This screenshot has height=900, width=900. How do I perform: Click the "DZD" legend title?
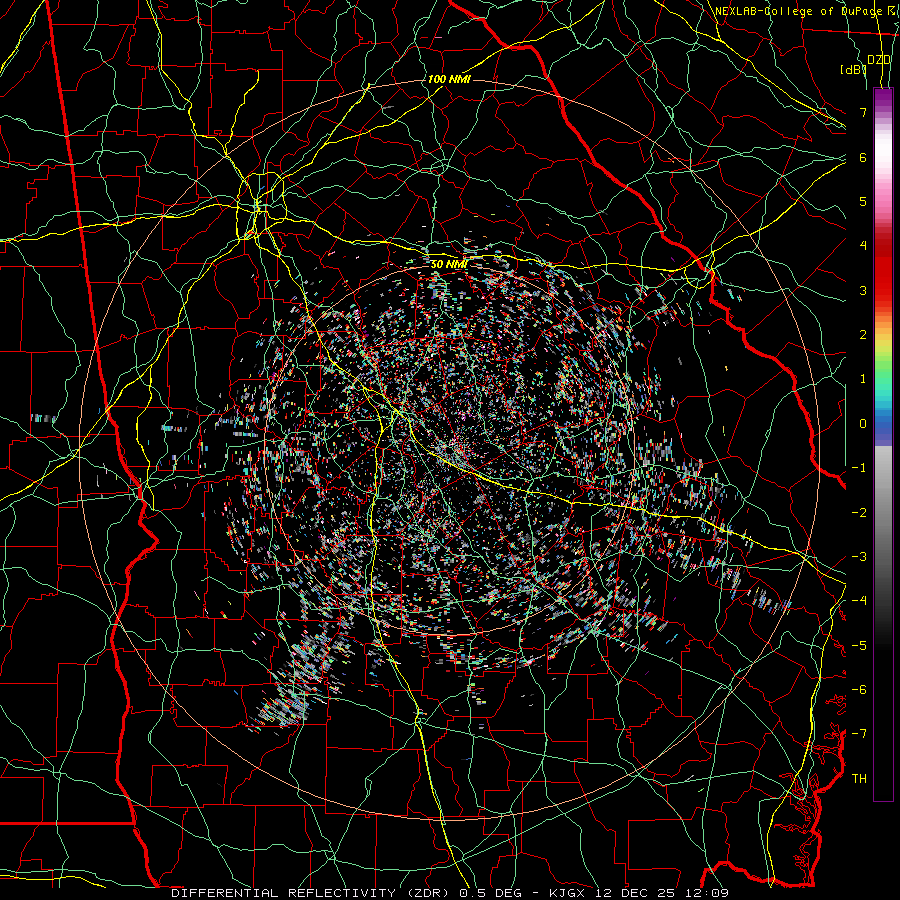tap(878, 60)
